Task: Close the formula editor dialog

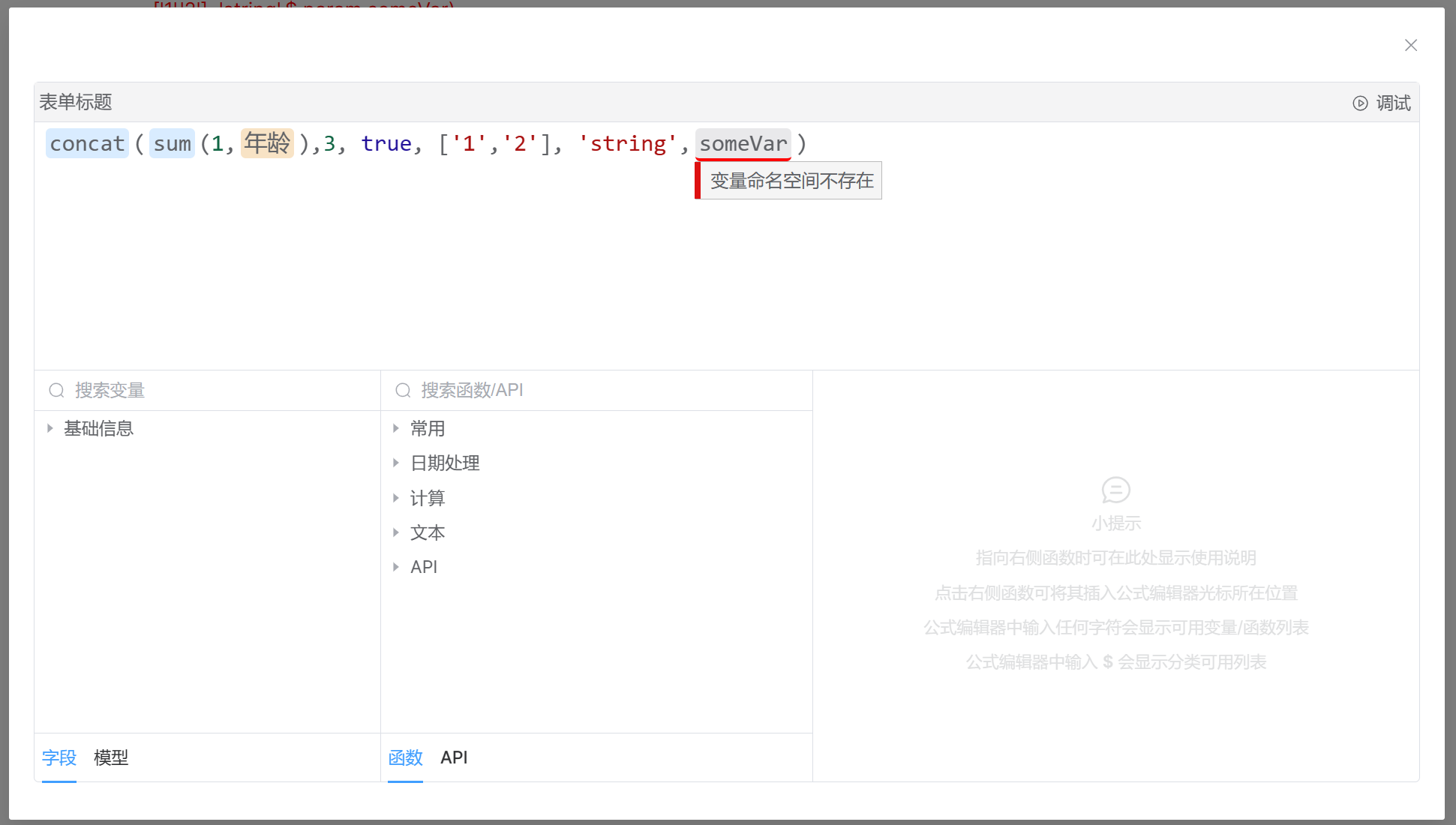Action: click(1410, 46)
